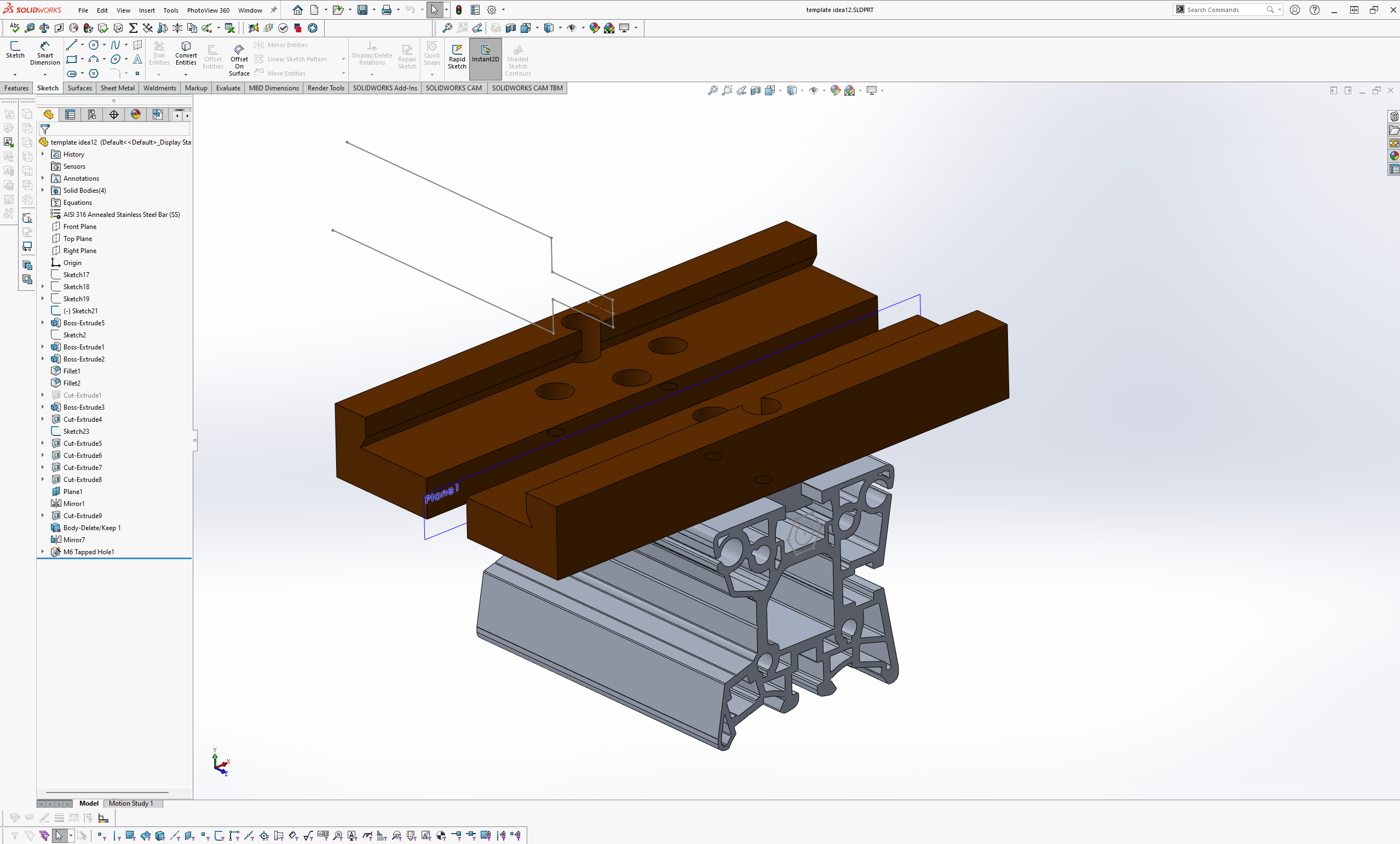Open the DisplayManager tab

[136, 115]
